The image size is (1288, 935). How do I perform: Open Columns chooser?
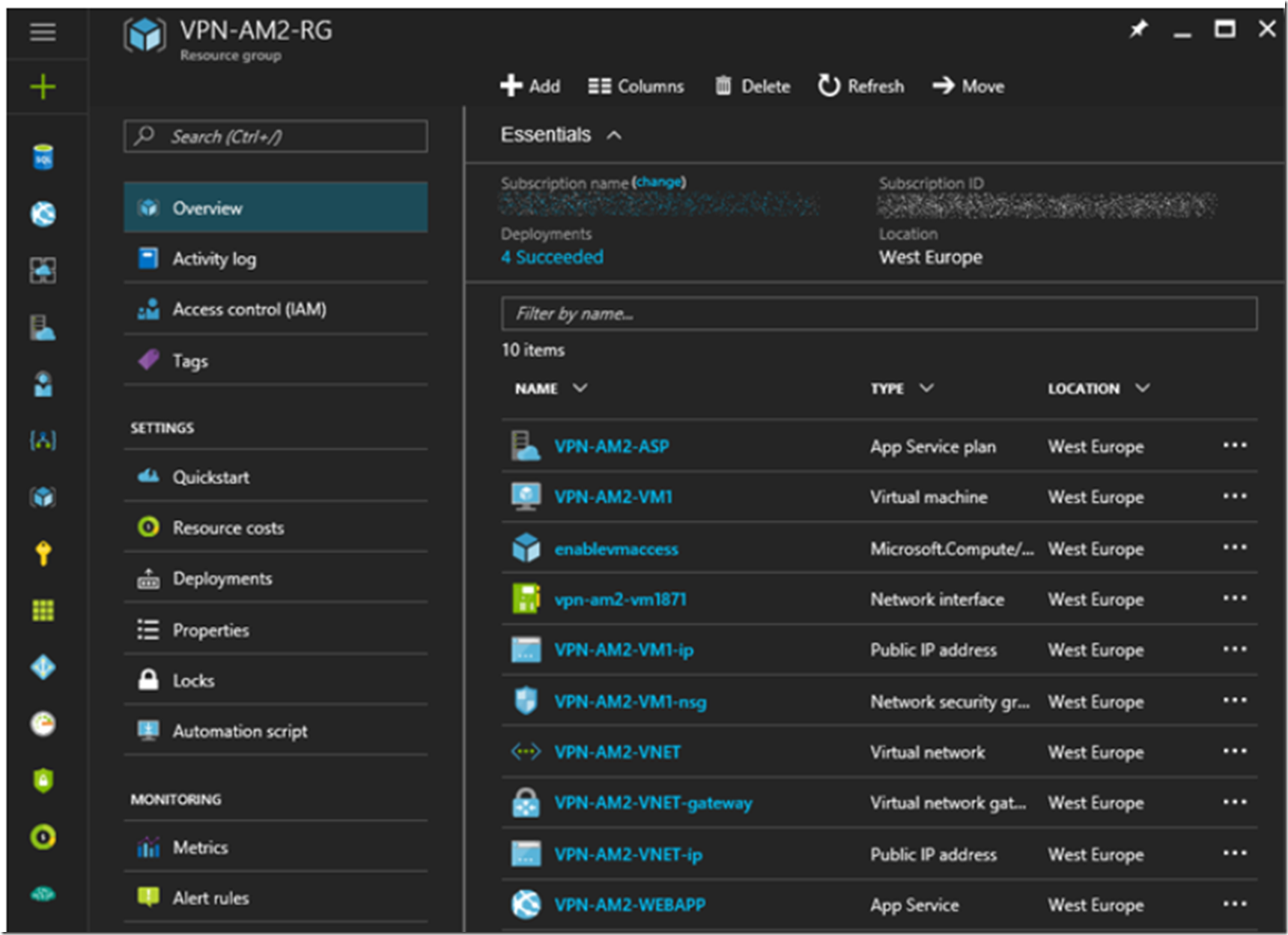pos(636,86)
